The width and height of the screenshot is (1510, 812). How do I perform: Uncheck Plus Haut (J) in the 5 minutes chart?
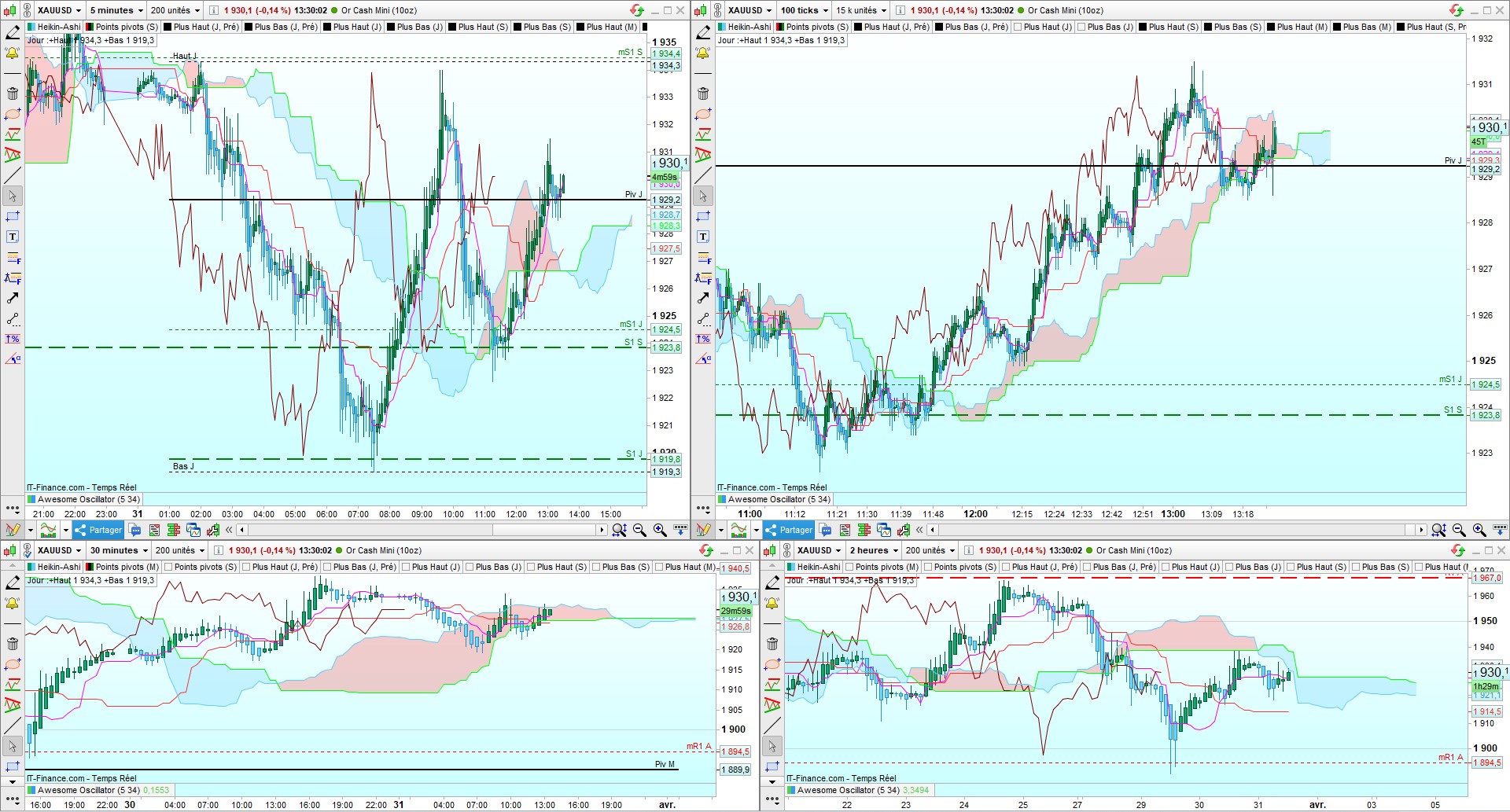coord(326,27)
